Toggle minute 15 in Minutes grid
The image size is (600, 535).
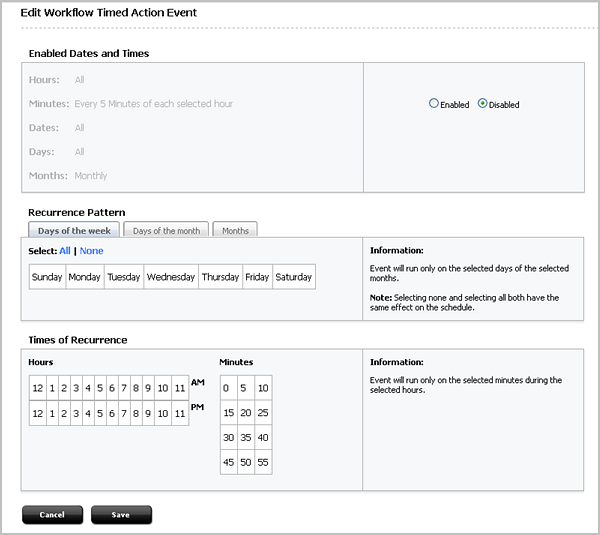[x=228, y=413]
